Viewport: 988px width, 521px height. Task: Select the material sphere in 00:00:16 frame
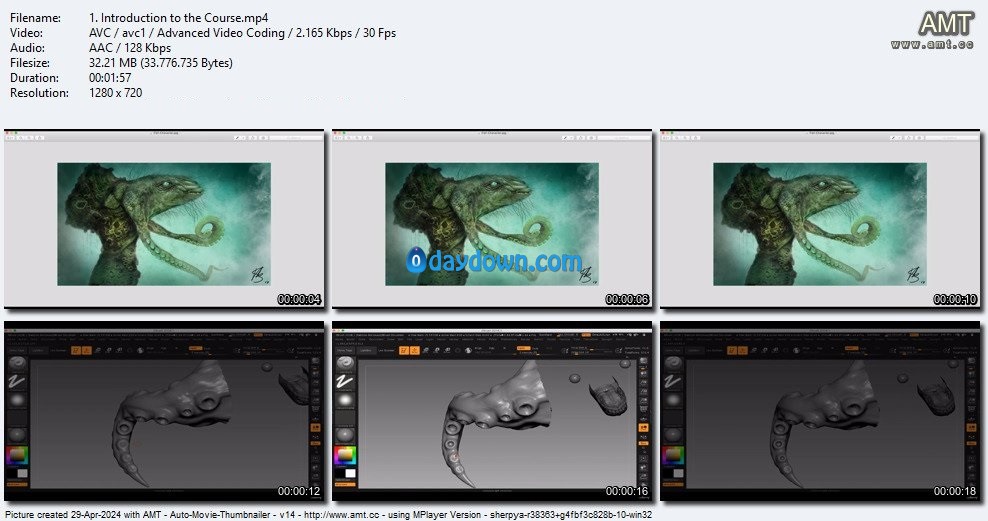pos(345,433)
